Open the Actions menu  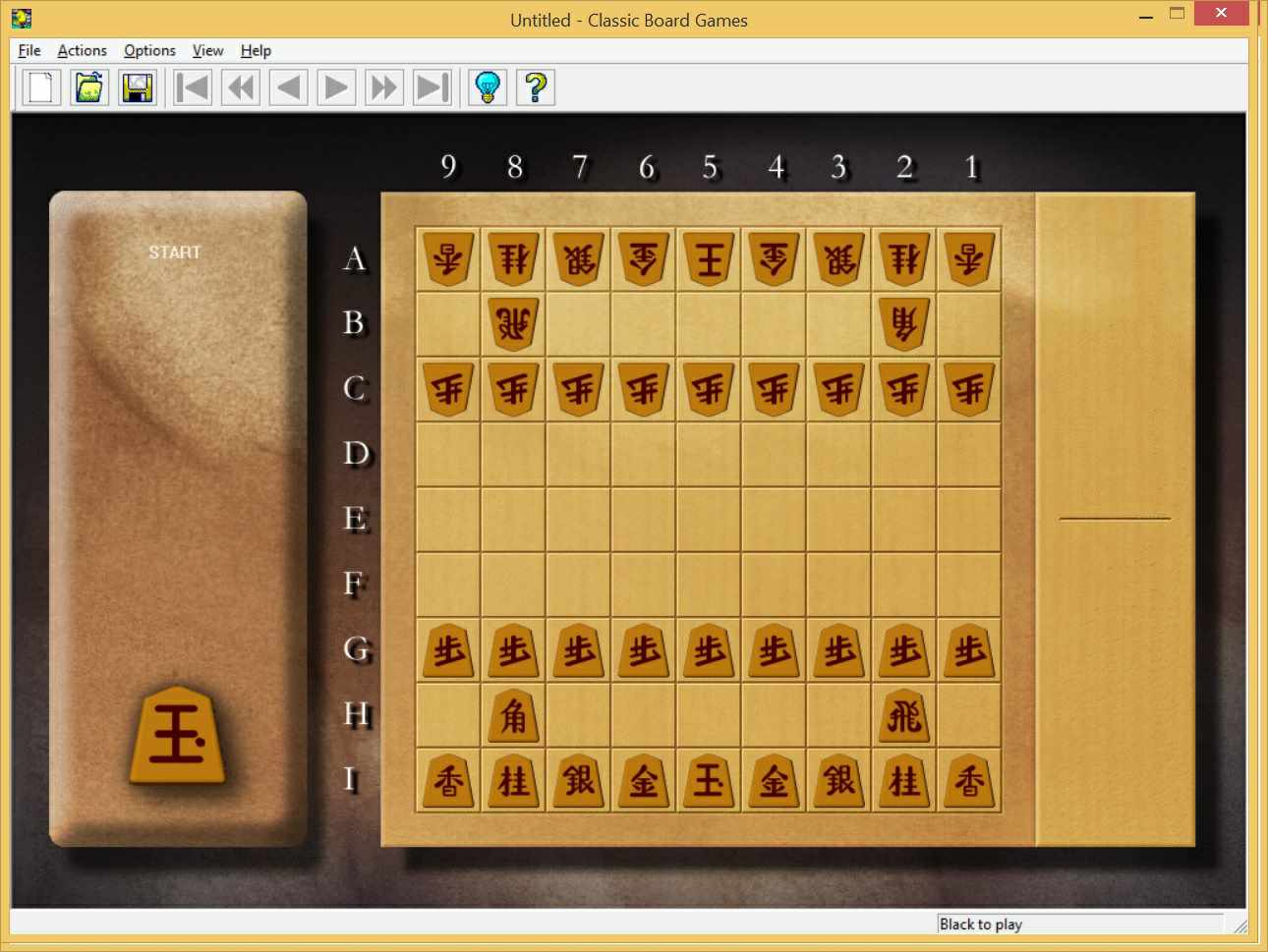coord(83,50)
